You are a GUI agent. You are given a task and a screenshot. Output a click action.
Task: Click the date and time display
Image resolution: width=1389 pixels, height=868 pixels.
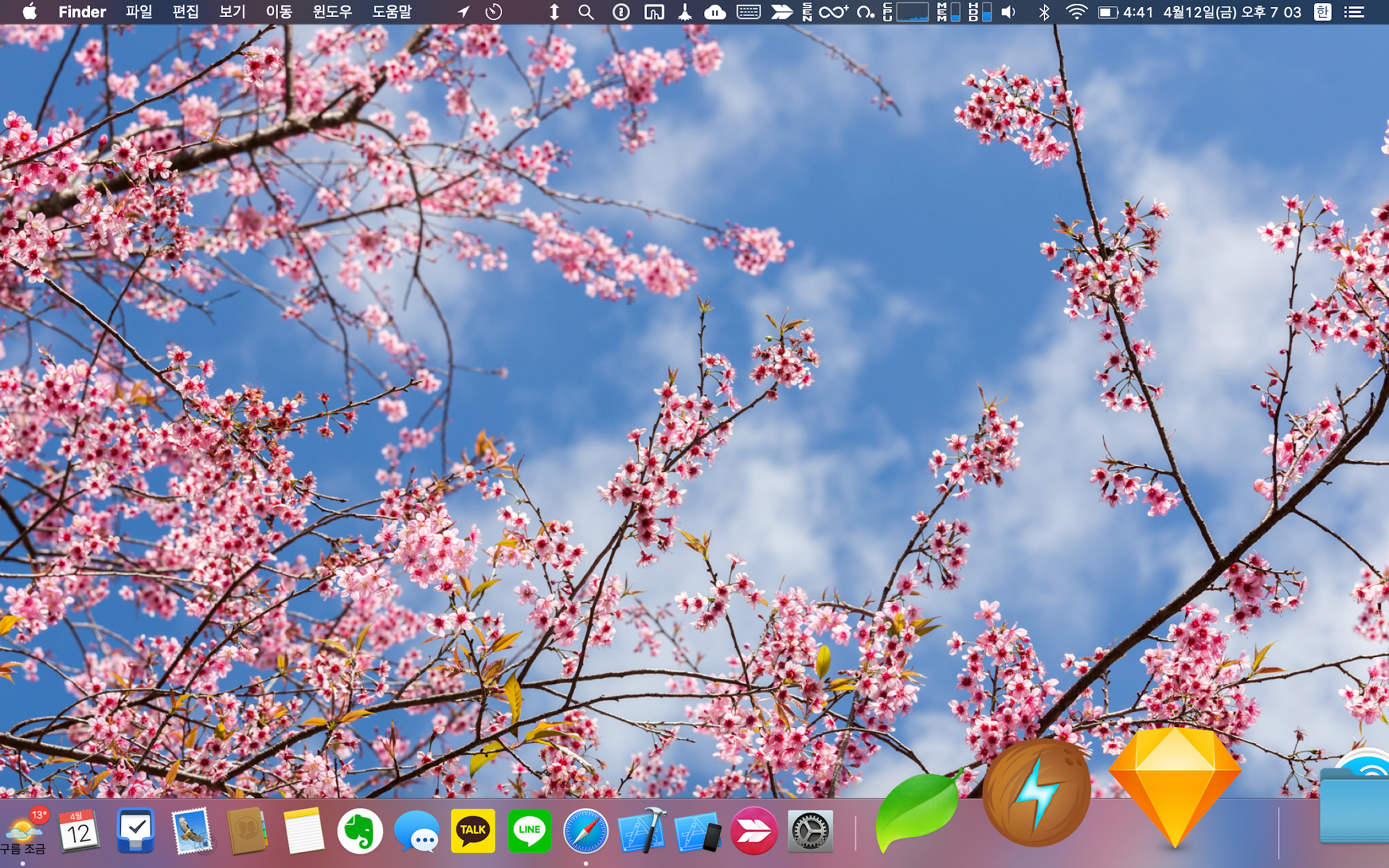(x=1232, y=12)
